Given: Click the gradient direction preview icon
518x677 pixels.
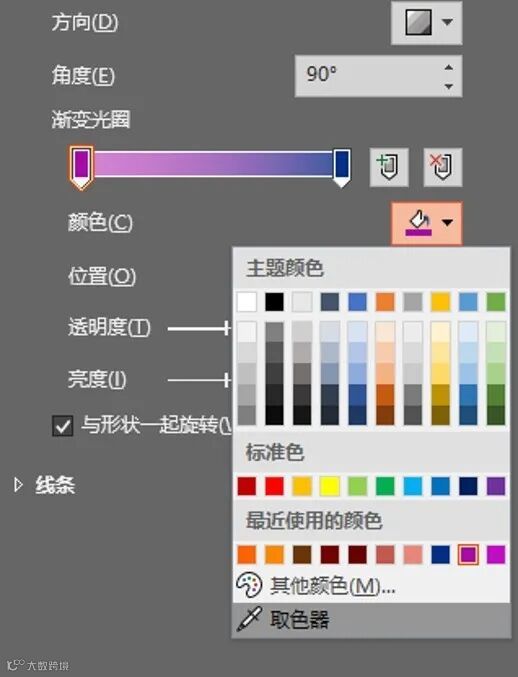Looking at the screenshot, I should [418, 22].
